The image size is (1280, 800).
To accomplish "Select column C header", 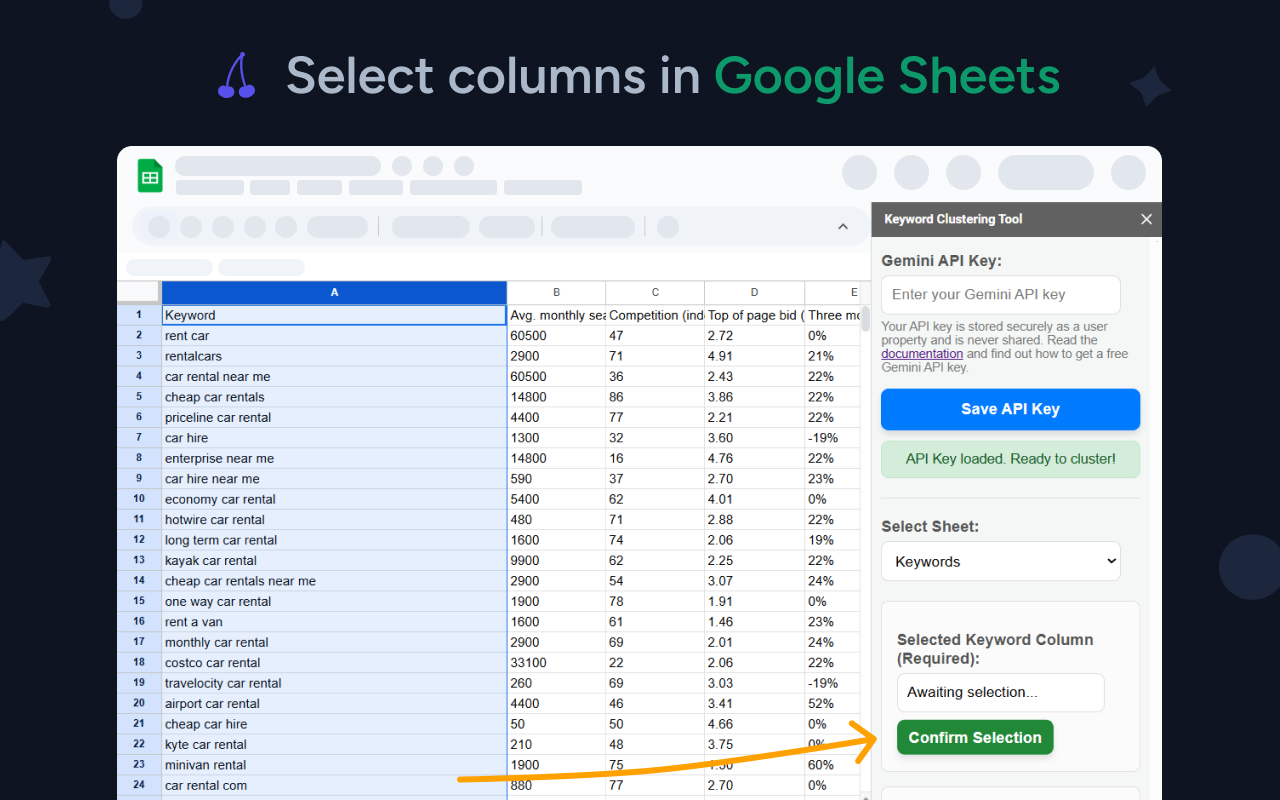I will pos(655,292).
